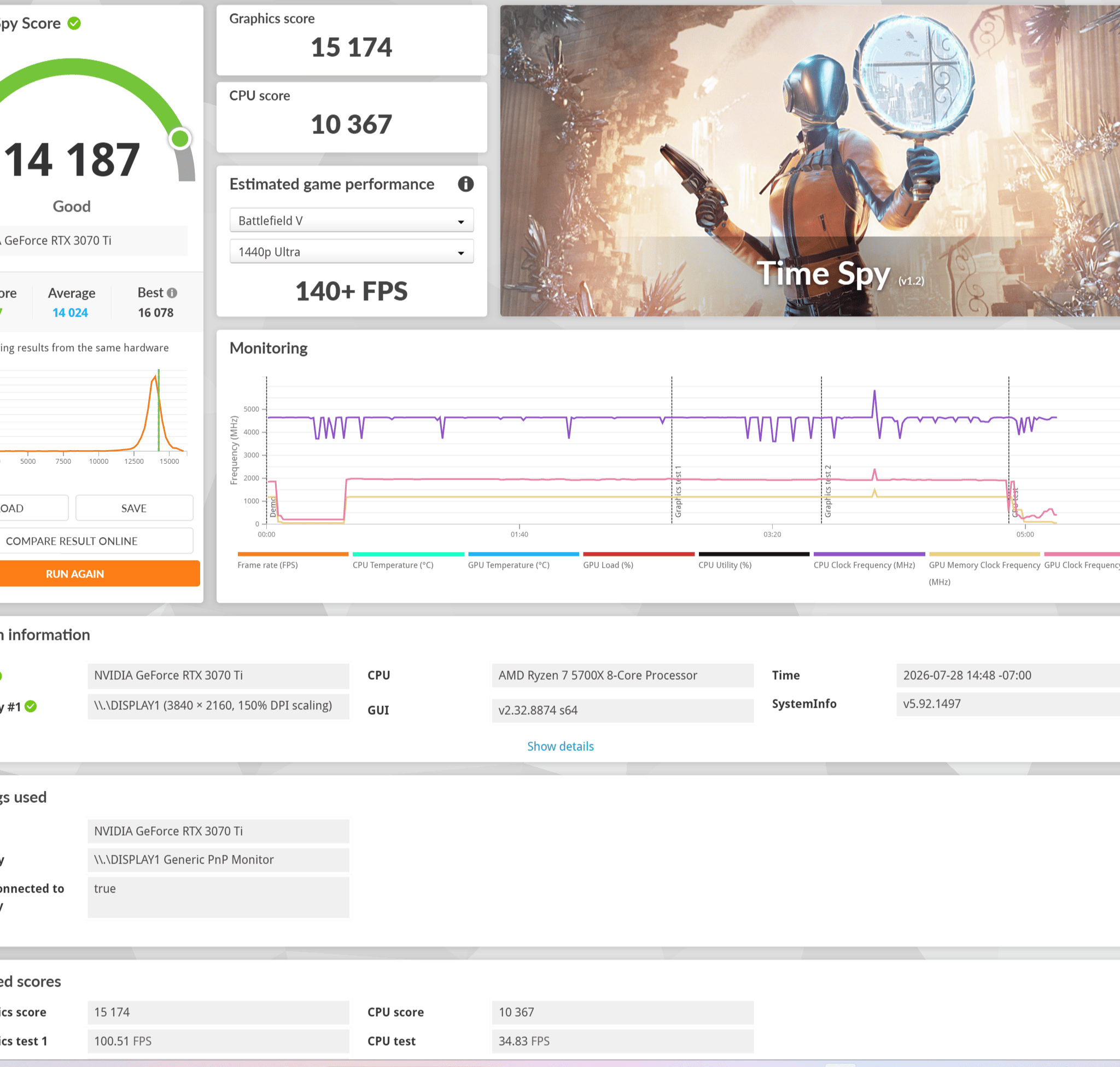
Task: Click the SystemInfo version v5.92.1497
Action: click(1008, 703)
